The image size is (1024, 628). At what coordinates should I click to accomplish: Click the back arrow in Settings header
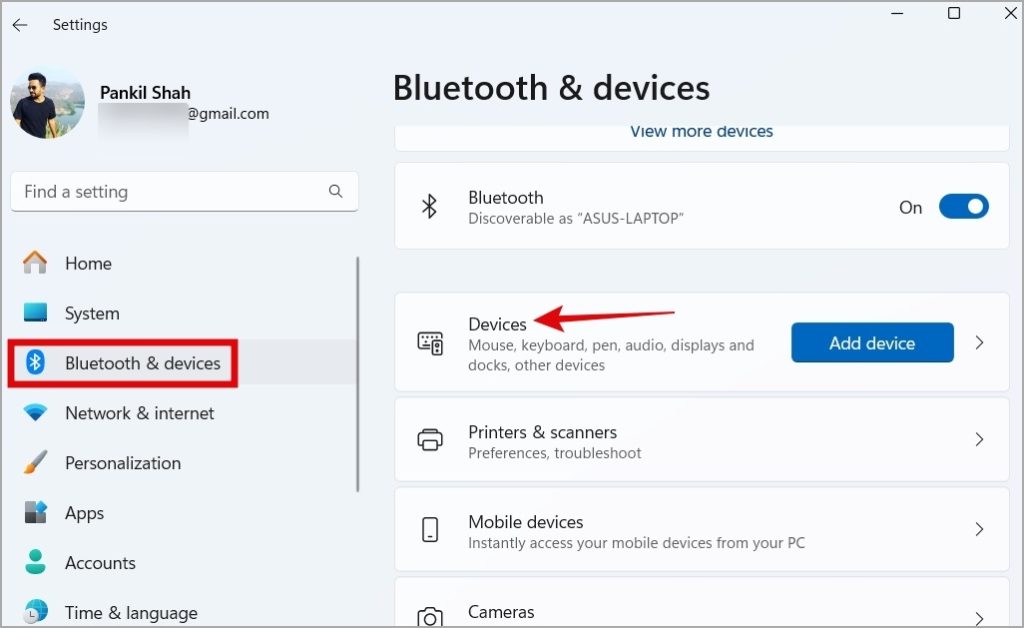click(x=20, y=25)
